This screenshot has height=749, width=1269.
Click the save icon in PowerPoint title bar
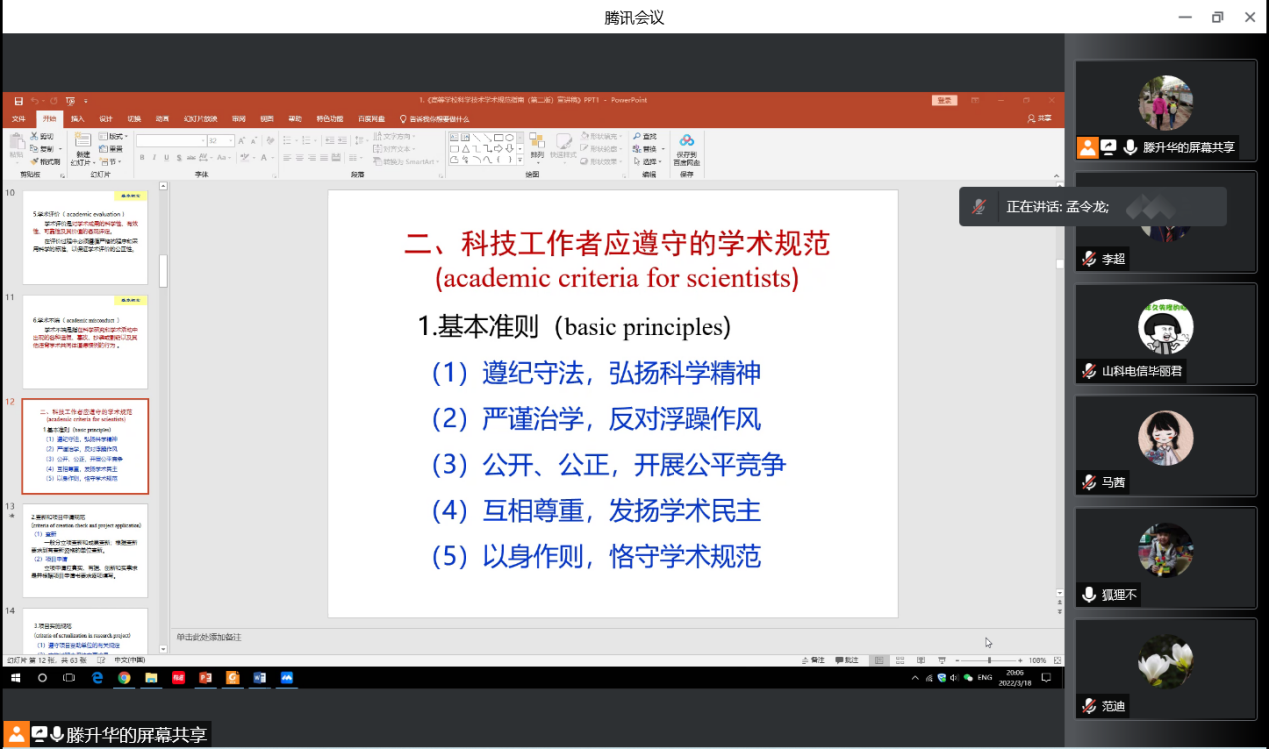coord(17,101)
